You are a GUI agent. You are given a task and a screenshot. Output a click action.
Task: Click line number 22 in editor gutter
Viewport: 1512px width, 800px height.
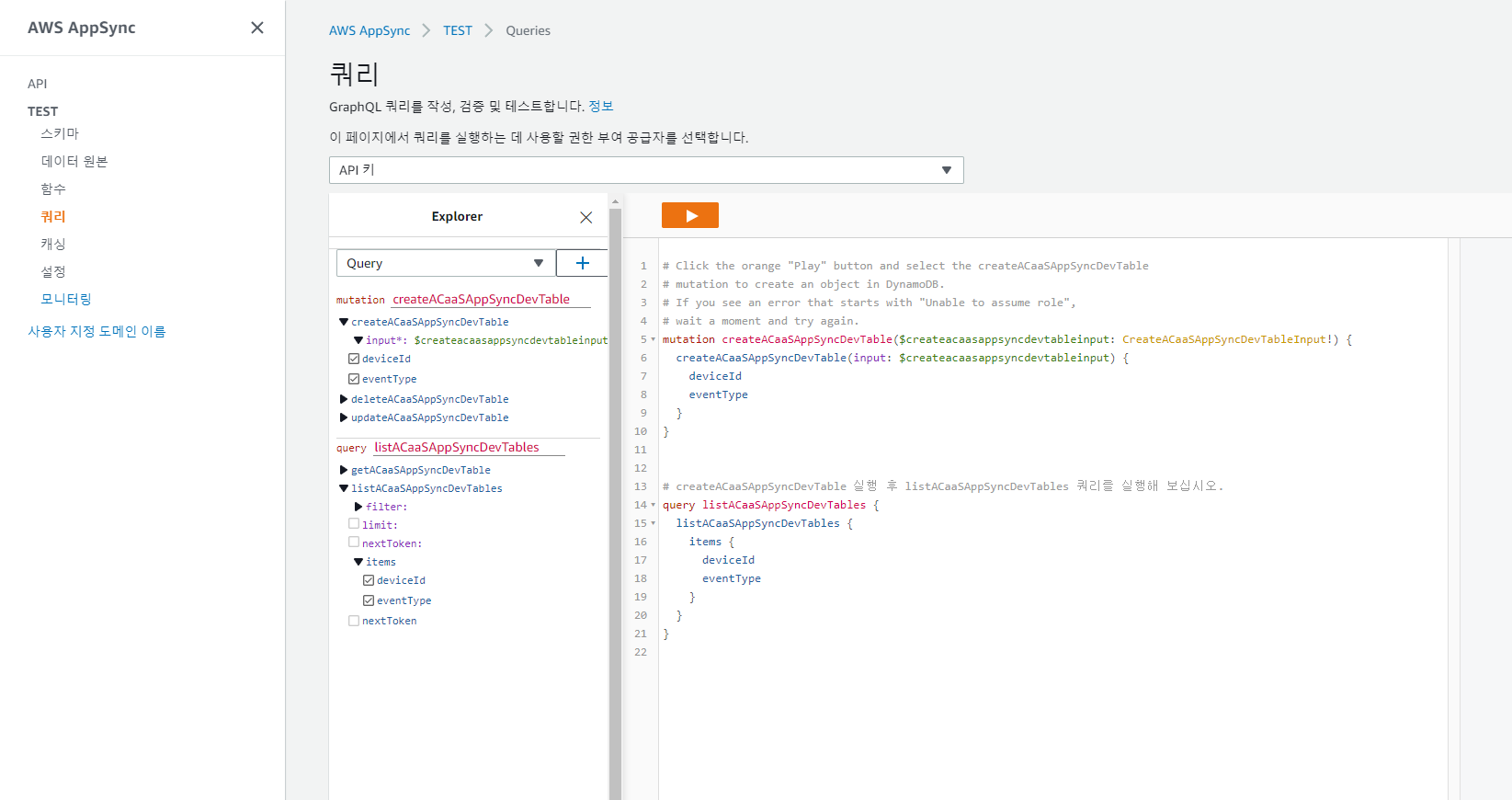click(x=641, y=652)
